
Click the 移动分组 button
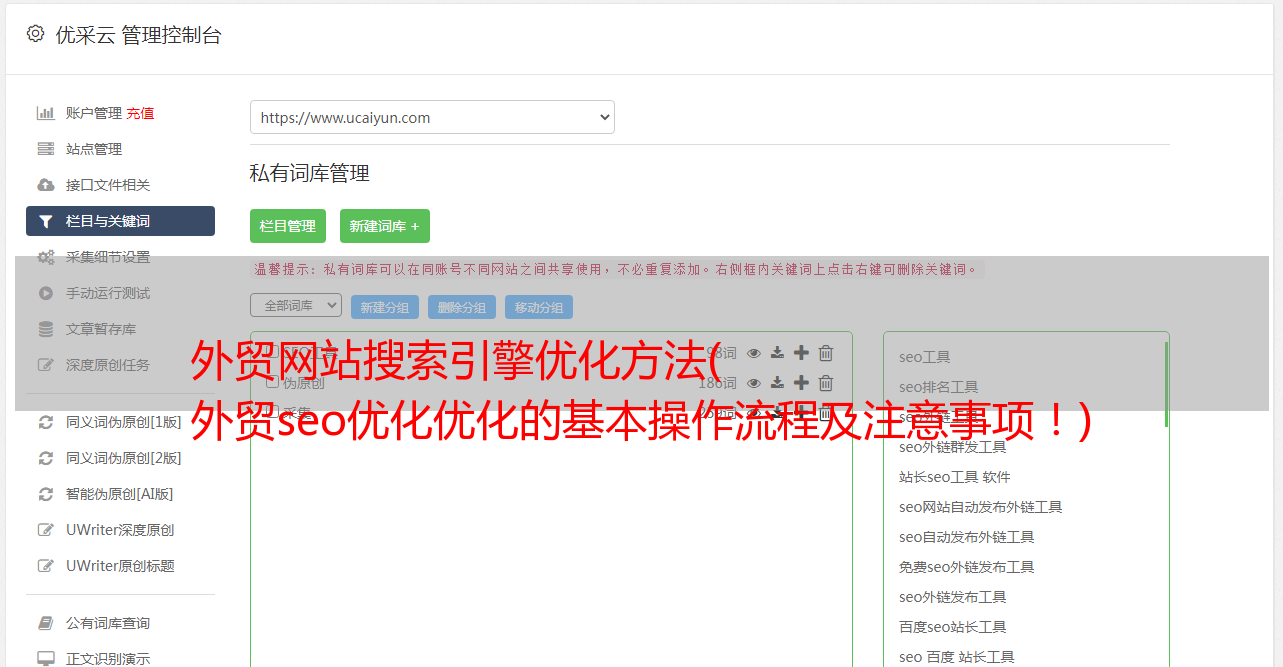coord(539,307)
